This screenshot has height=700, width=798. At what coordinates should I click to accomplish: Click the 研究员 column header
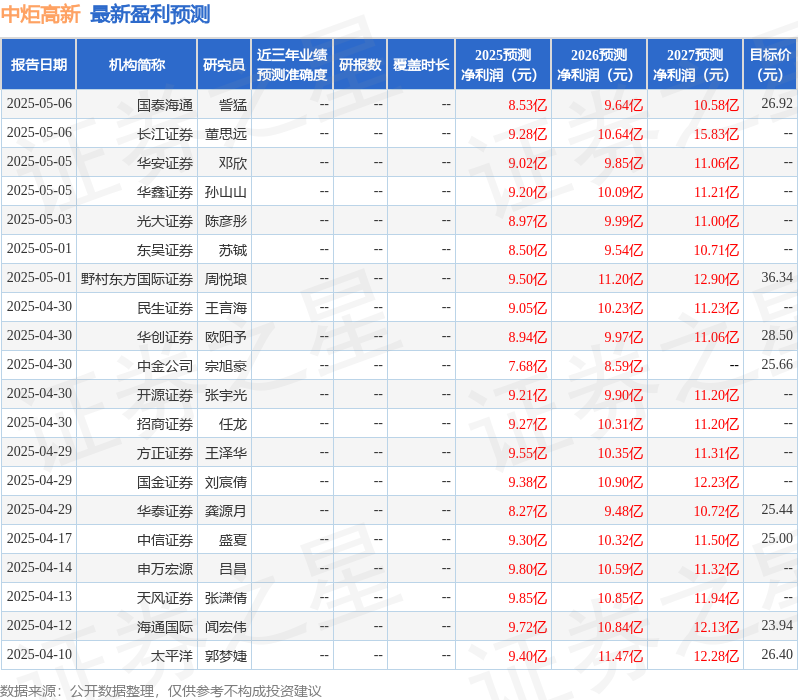tap(224, 64)
